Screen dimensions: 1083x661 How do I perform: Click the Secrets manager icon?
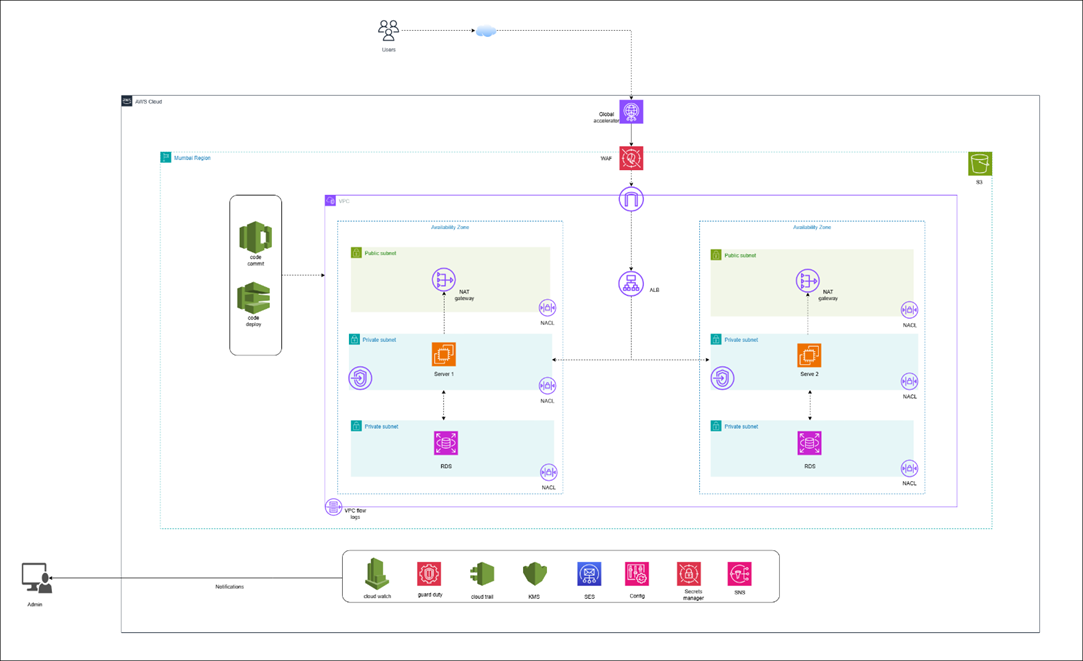689,574
